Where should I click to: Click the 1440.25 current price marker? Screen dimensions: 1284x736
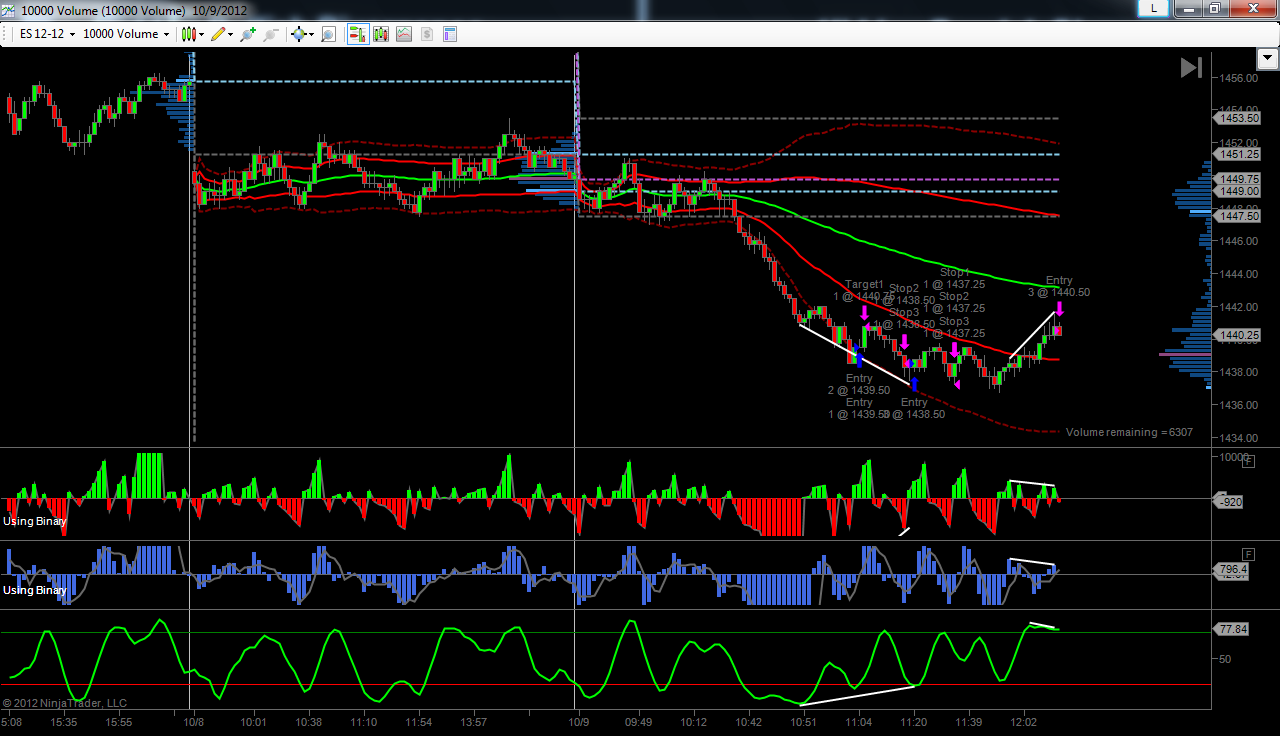pos(1237,335)
